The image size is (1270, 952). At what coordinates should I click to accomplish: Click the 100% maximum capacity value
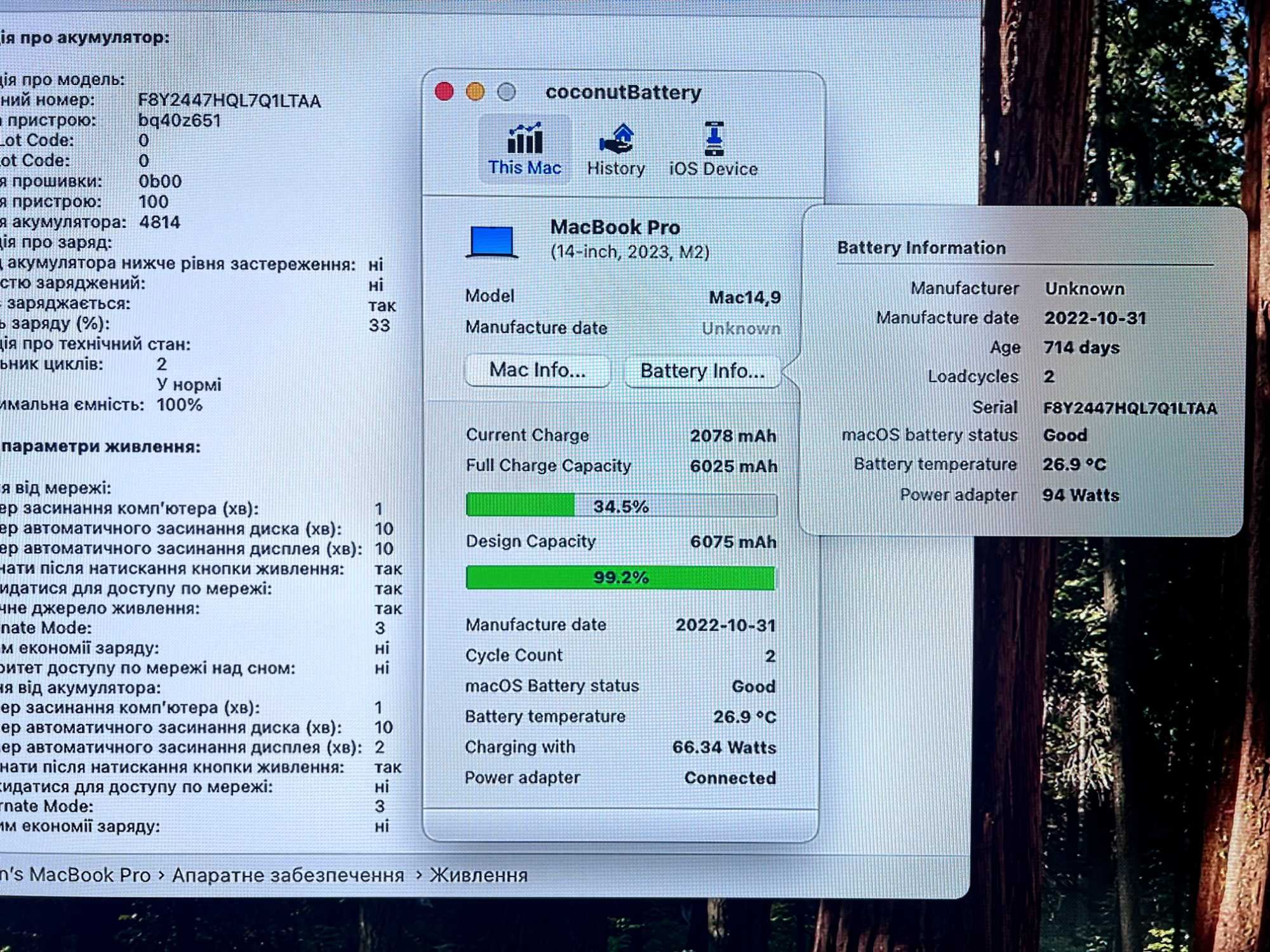tap(180, 405)
